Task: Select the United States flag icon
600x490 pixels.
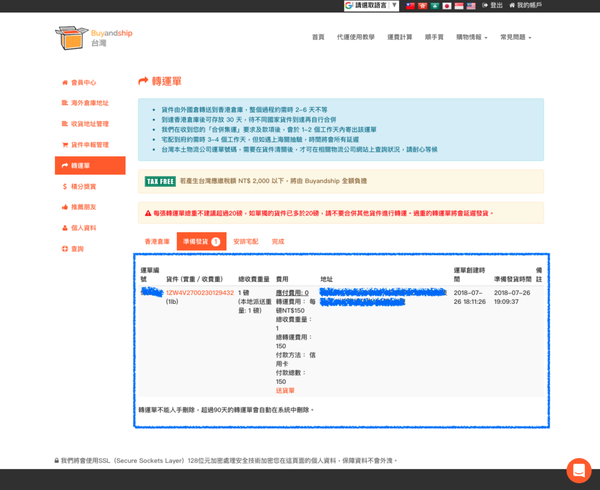Action: (x=471, y=6)
